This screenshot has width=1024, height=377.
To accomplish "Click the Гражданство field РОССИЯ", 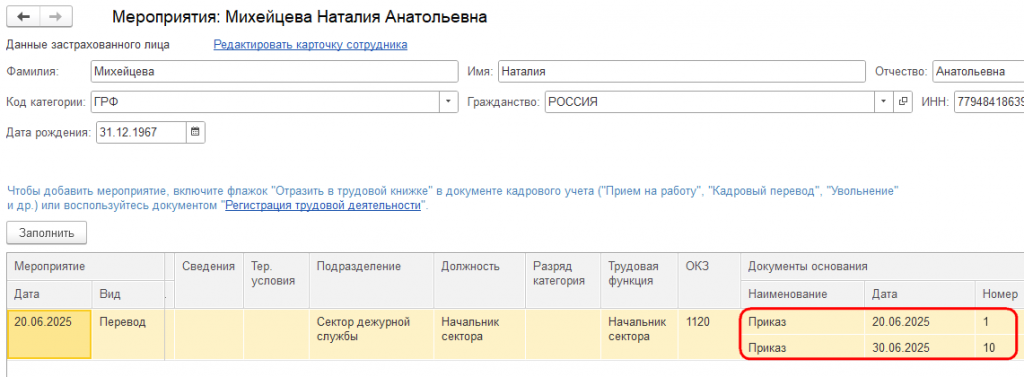I will pos(710,102).
